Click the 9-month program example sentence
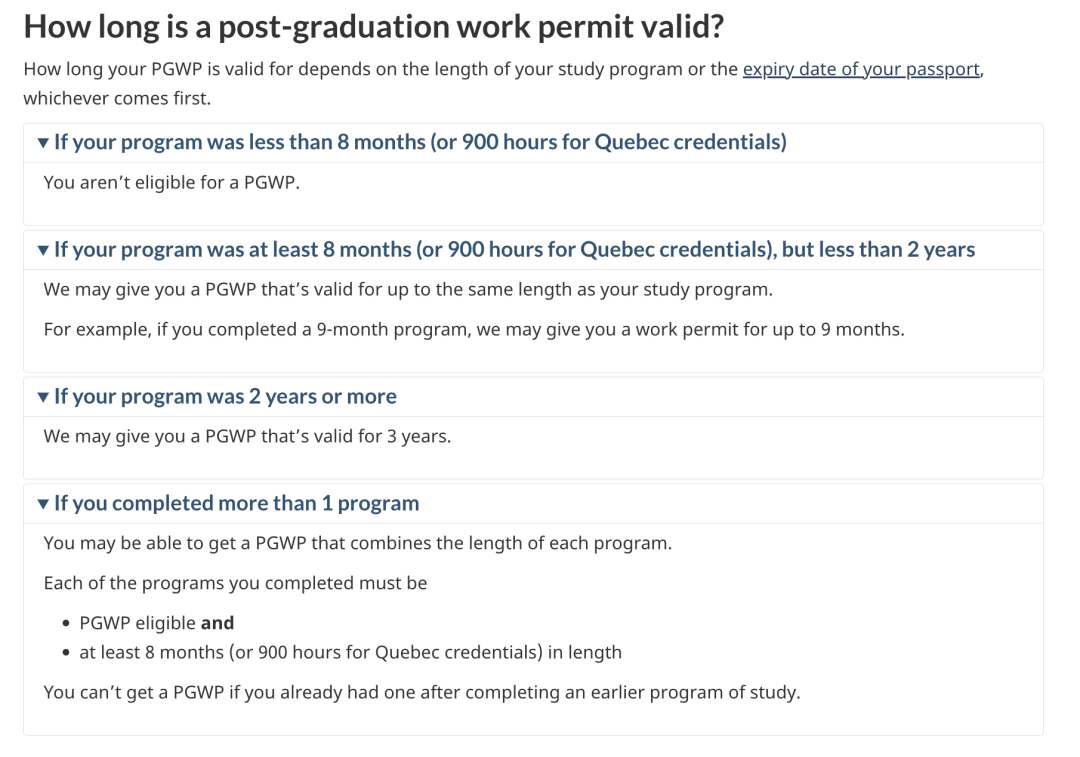The height and width of the screenshot is (757, 1080). [474, 329]
